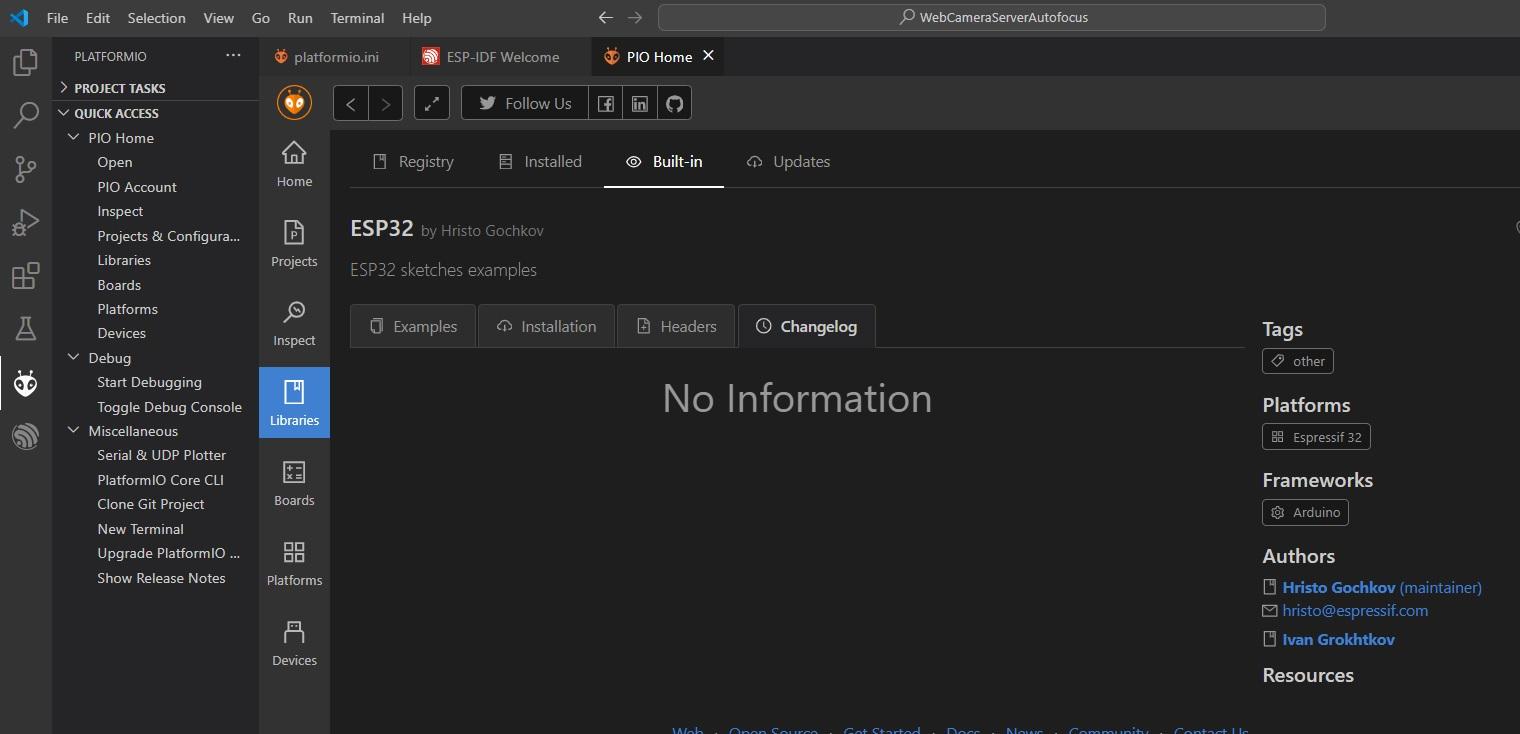
Task: Close the PIO Home editor tab
Action: 708,56
